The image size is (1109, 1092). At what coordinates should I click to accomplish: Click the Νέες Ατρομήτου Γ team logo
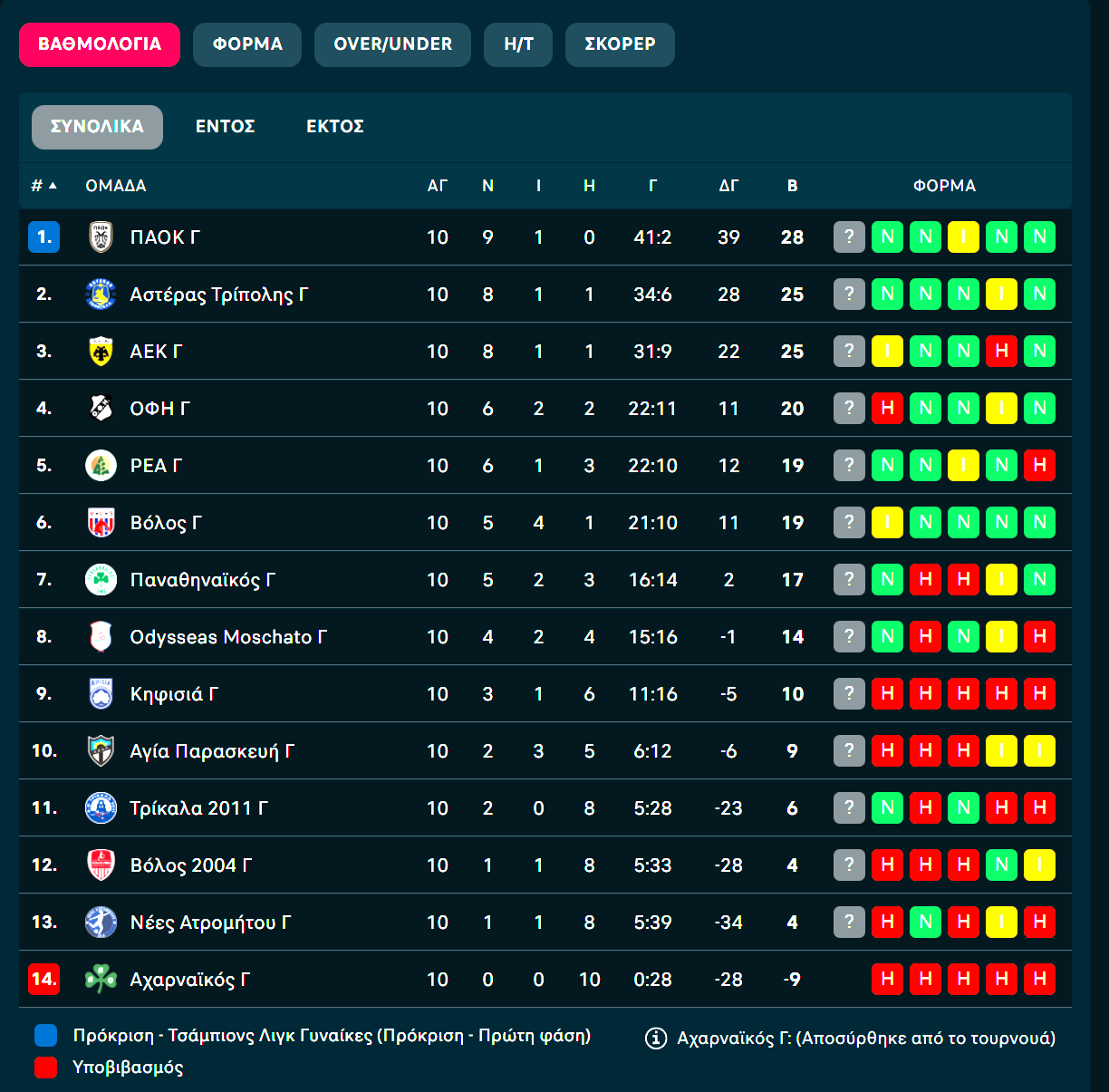(101, 923)
